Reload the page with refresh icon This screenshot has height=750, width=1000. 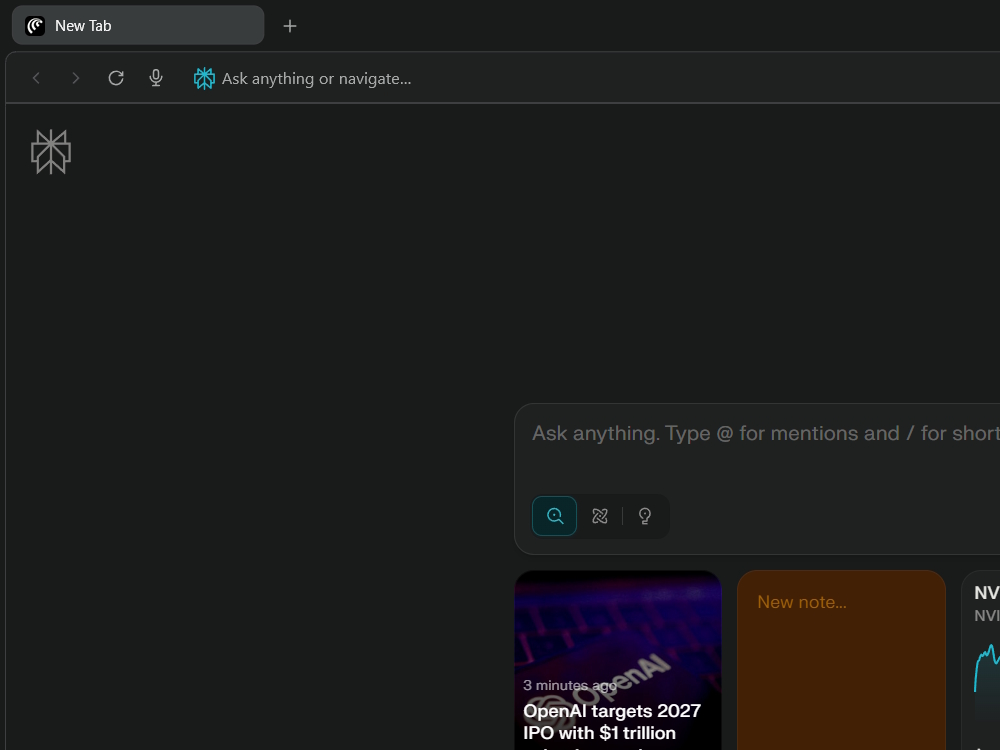coord(115,78)
